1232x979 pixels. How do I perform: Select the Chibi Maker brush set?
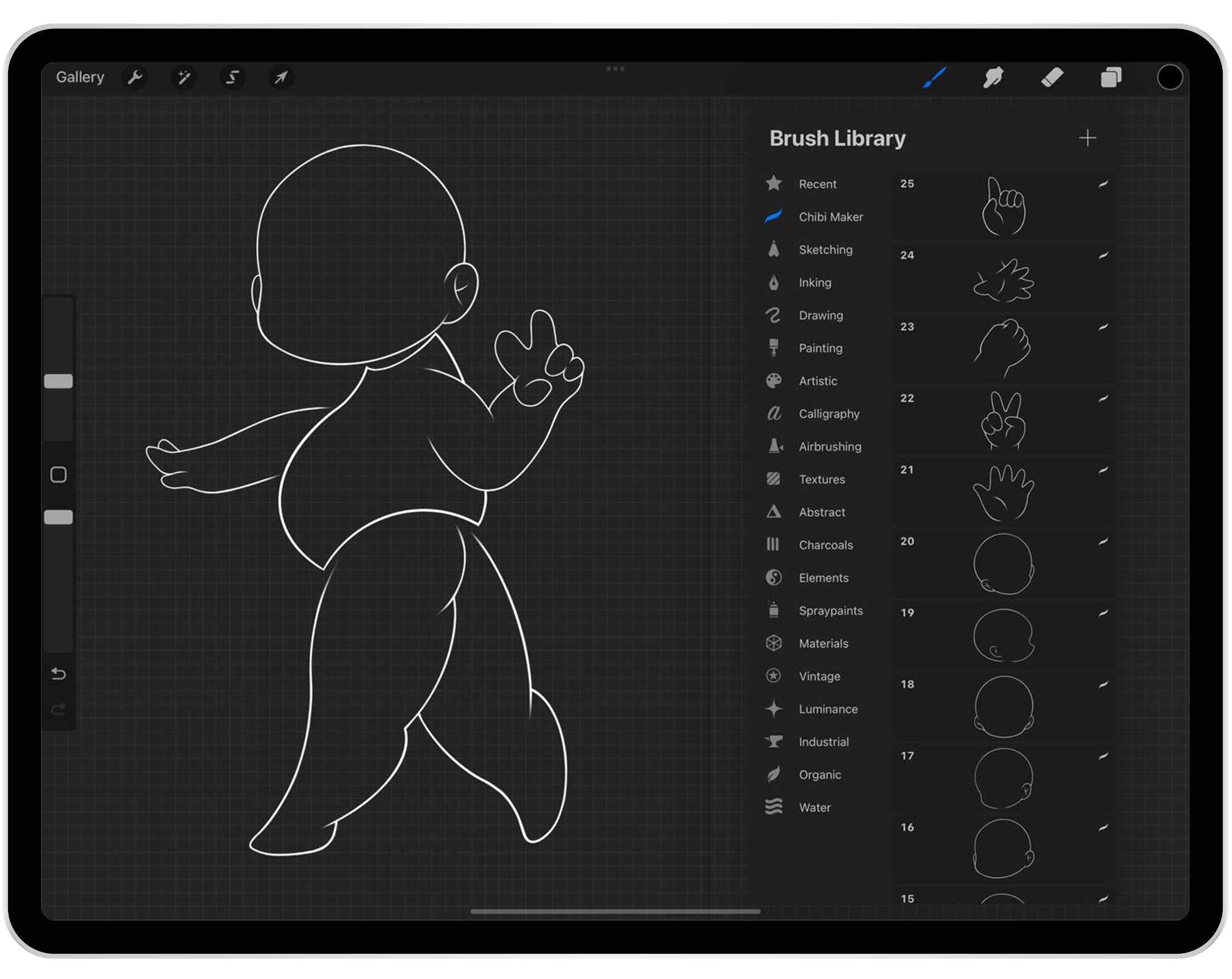(830, 217)
